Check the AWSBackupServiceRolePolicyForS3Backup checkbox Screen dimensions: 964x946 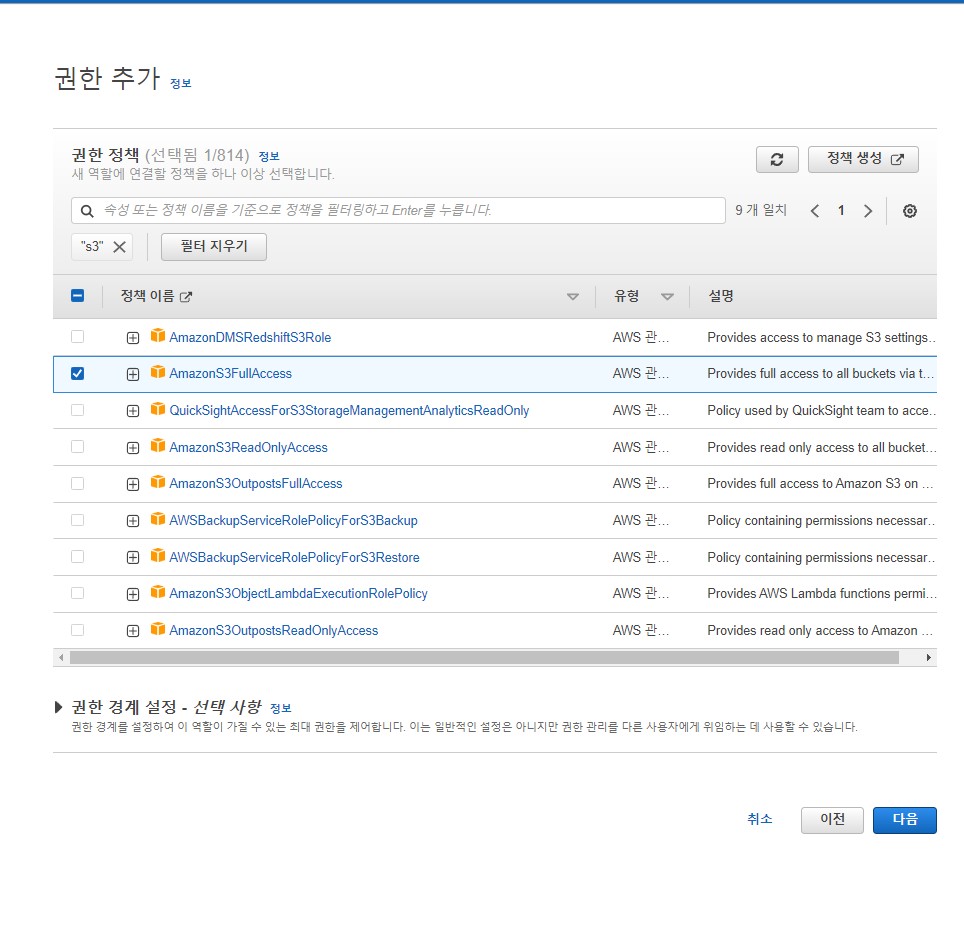click(77, 520)
